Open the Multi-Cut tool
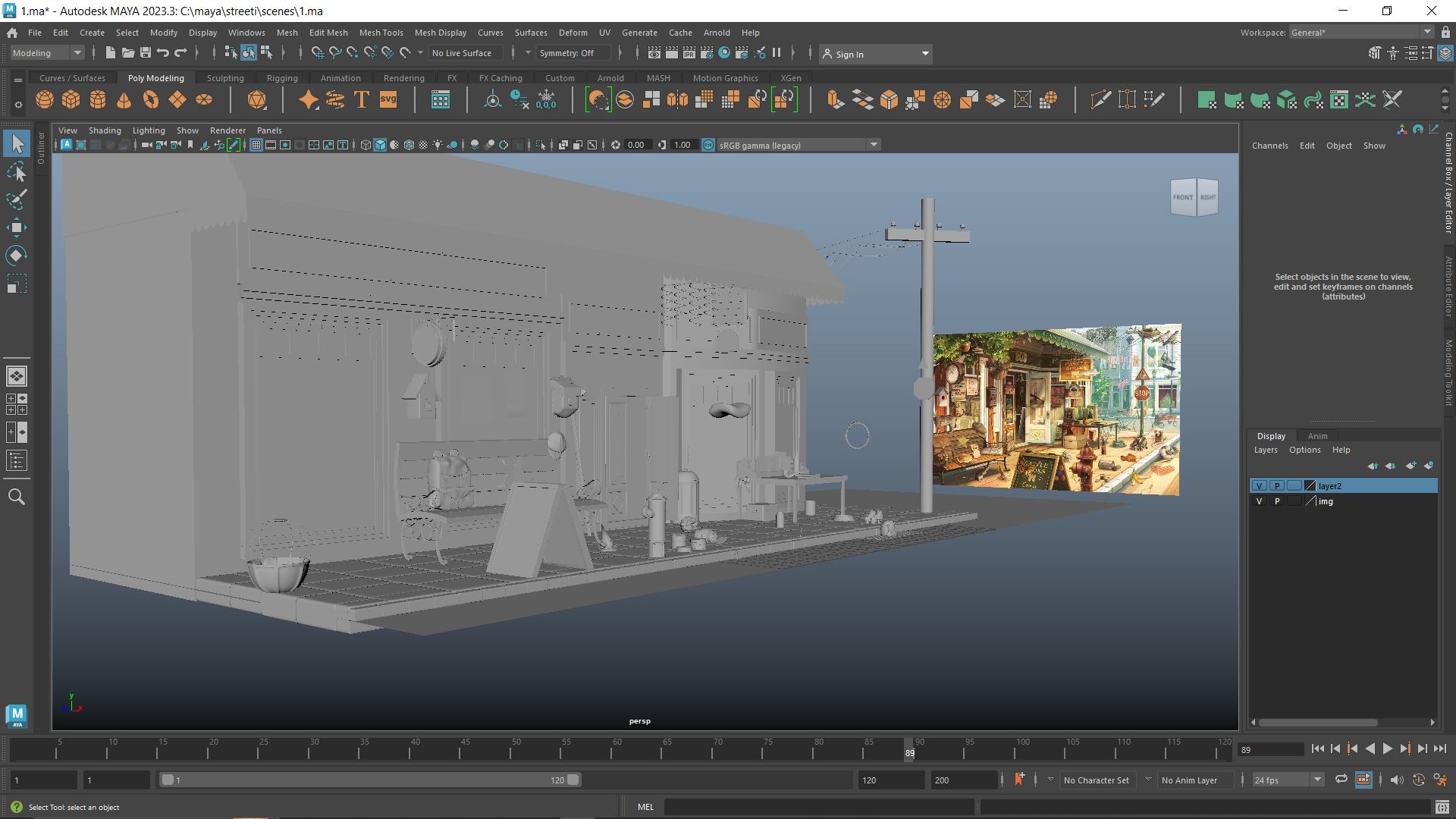 [1100, 99]
